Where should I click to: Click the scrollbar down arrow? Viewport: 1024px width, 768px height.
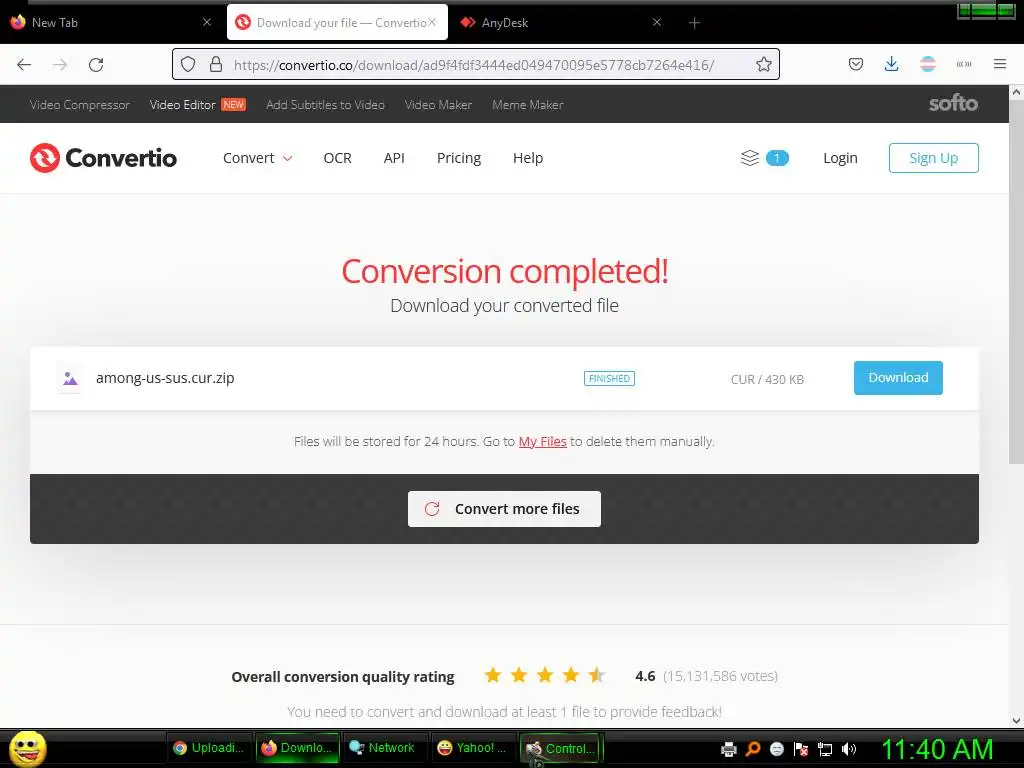coord(1016,720)
